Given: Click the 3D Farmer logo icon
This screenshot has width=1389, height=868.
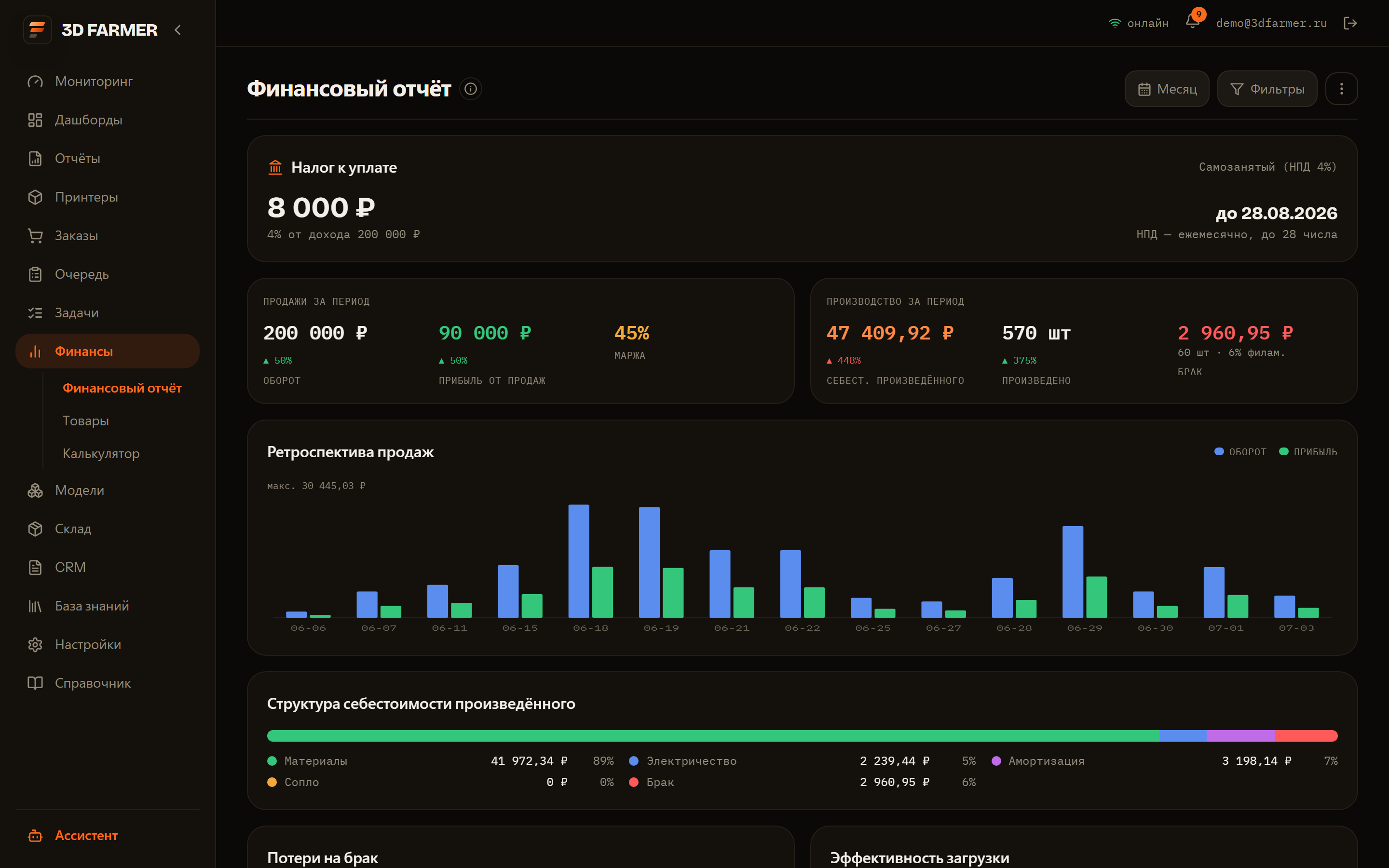Looking at the screenshot, I should tap(37, 29).
